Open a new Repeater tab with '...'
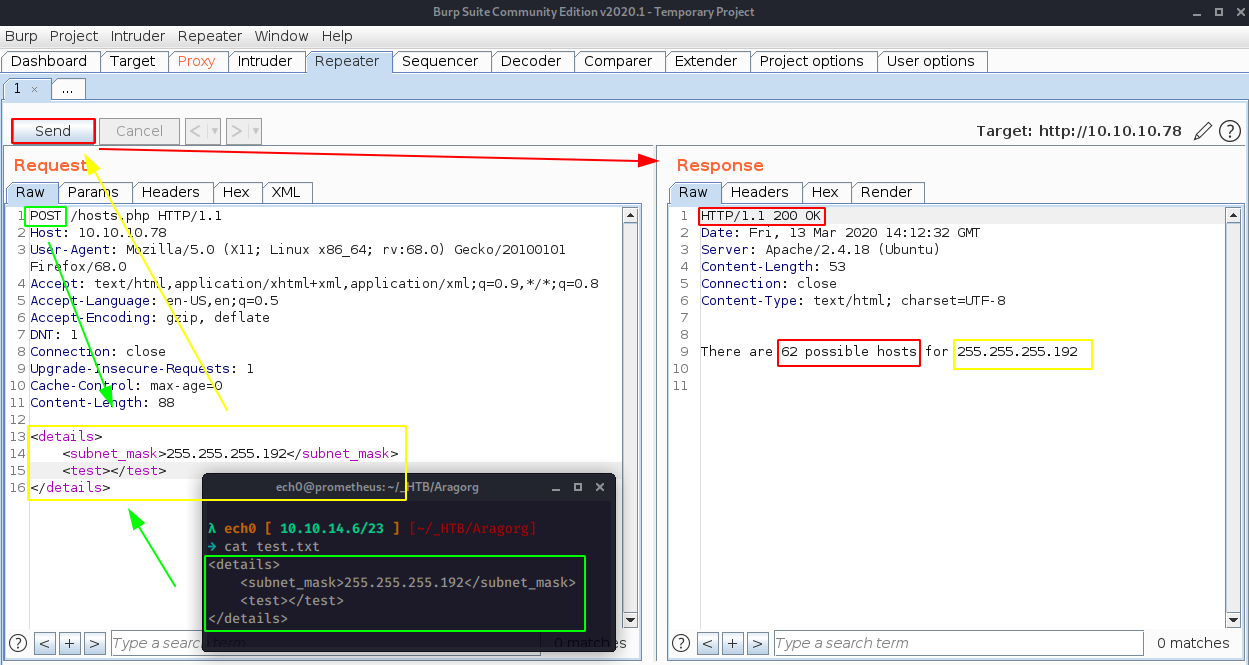 (67, 89)
